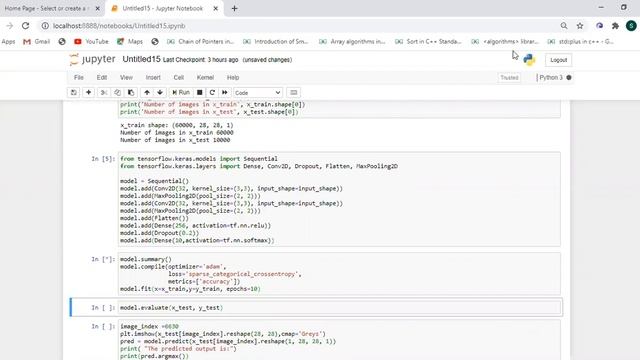Log out with the Logout button
The width and height of the screenshot is (640, 360).
(x=558, y=60)
